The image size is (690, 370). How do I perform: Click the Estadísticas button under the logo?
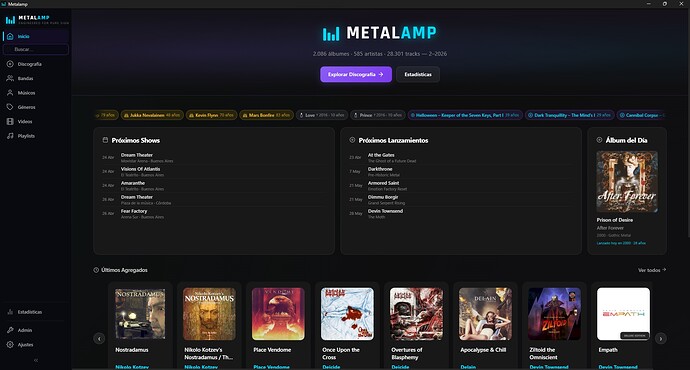tap(418, 74)
